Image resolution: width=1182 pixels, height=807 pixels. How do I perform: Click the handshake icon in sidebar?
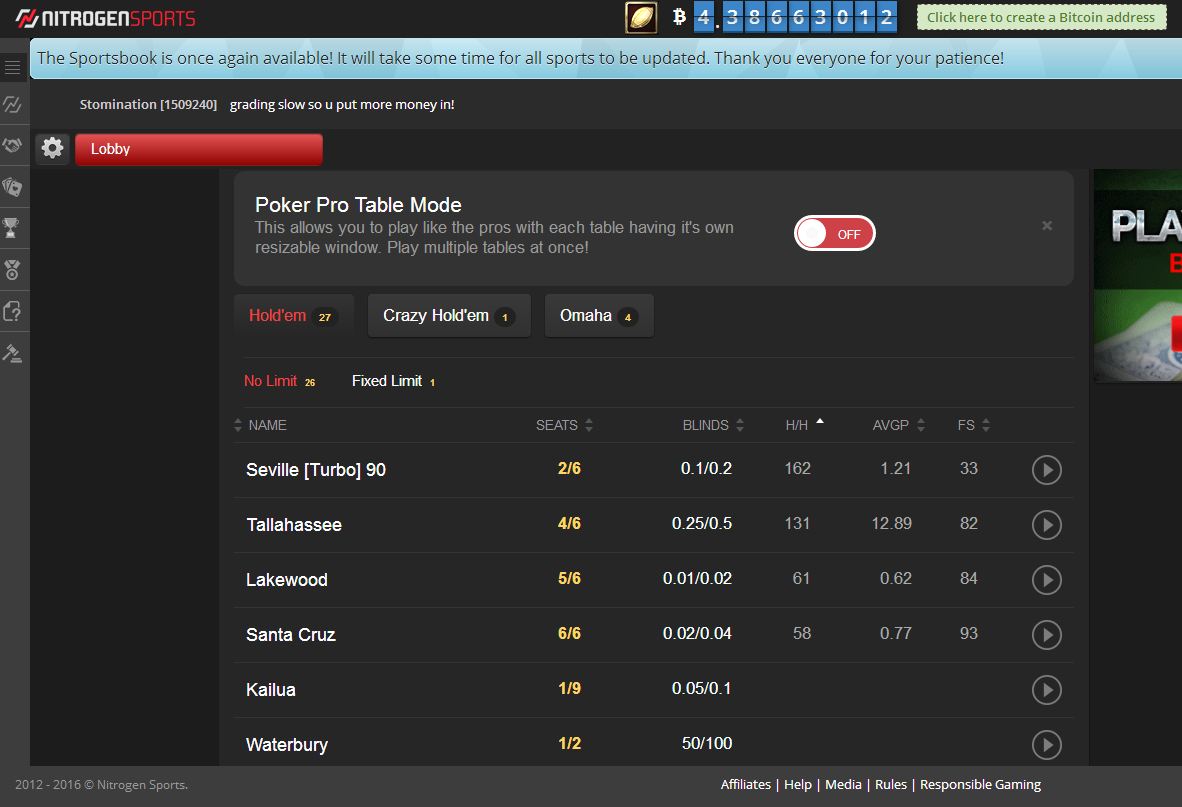click(x=13, y=145)
